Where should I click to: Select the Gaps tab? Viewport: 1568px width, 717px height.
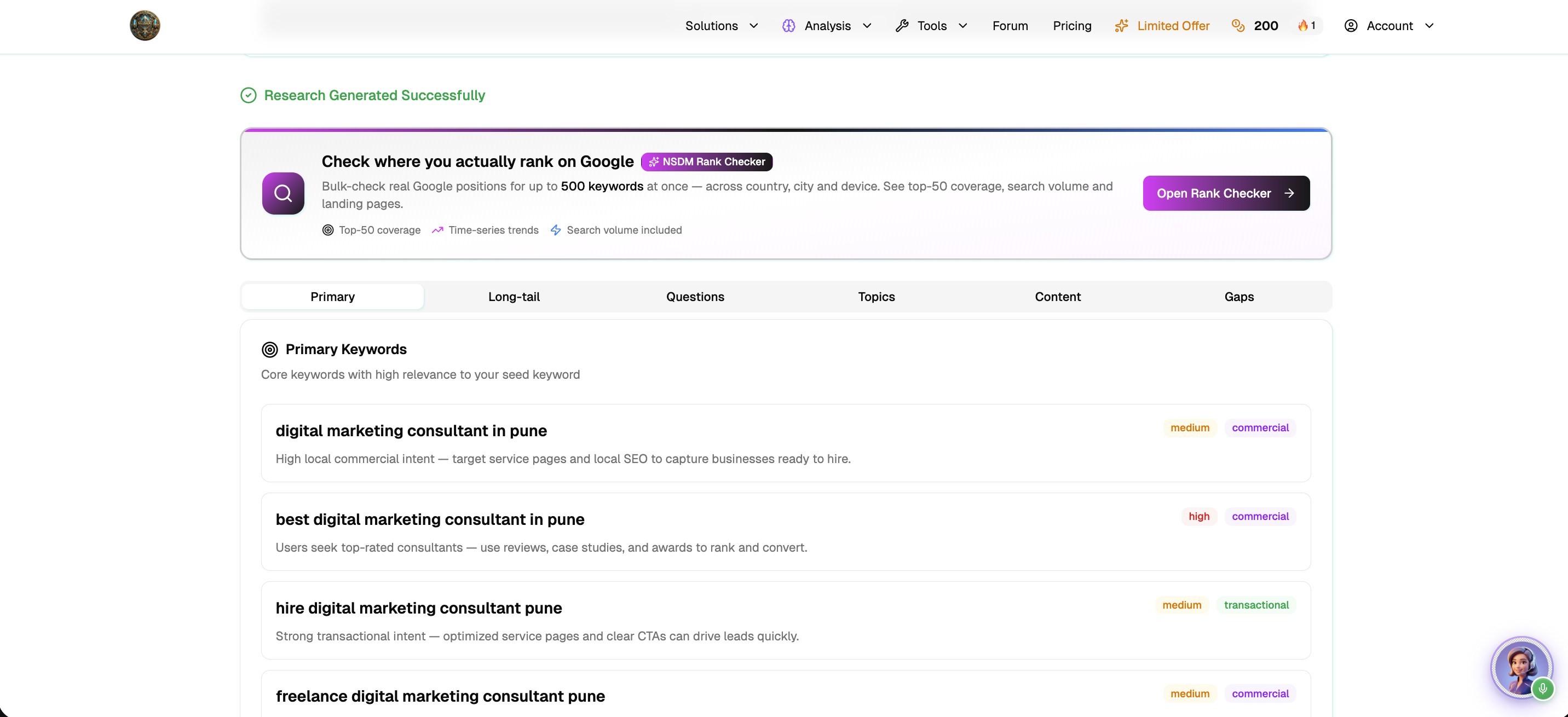[1239, 297]
